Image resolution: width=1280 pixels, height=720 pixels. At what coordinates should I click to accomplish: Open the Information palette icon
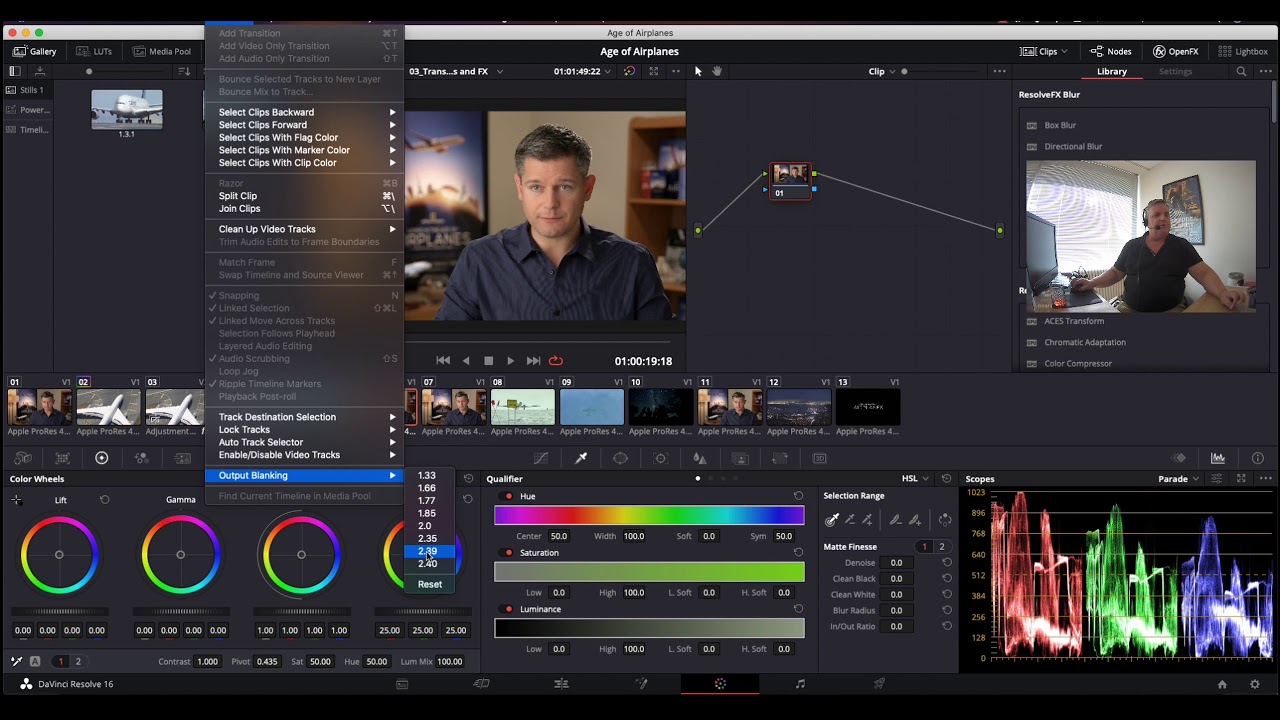coord(1258,458)
